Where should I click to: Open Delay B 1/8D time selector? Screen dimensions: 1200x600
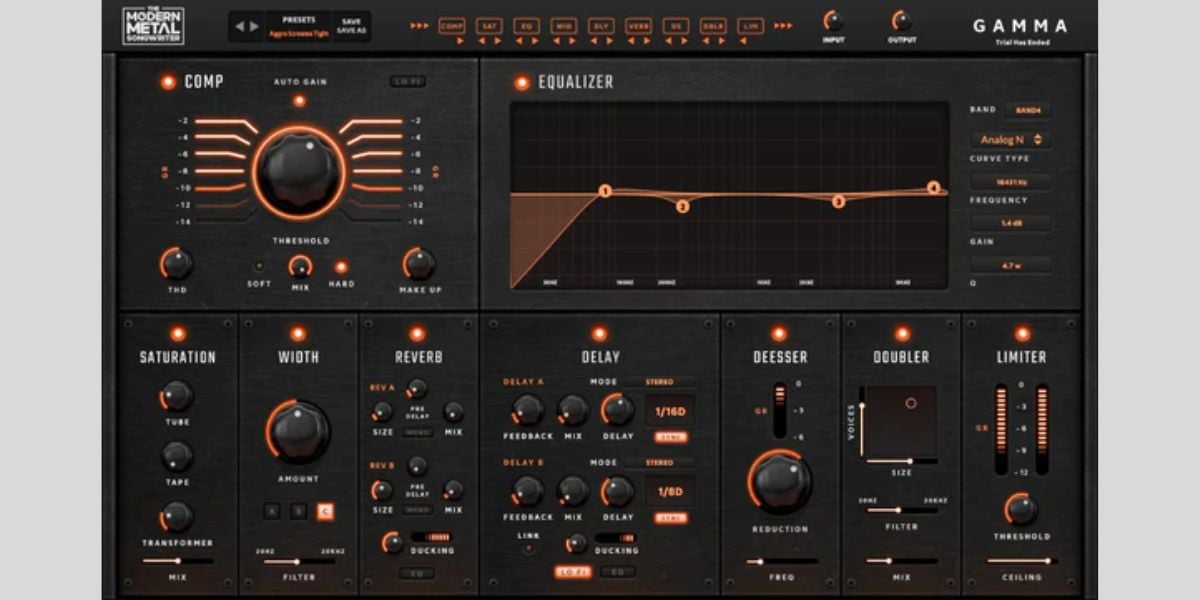coord(670,493)
